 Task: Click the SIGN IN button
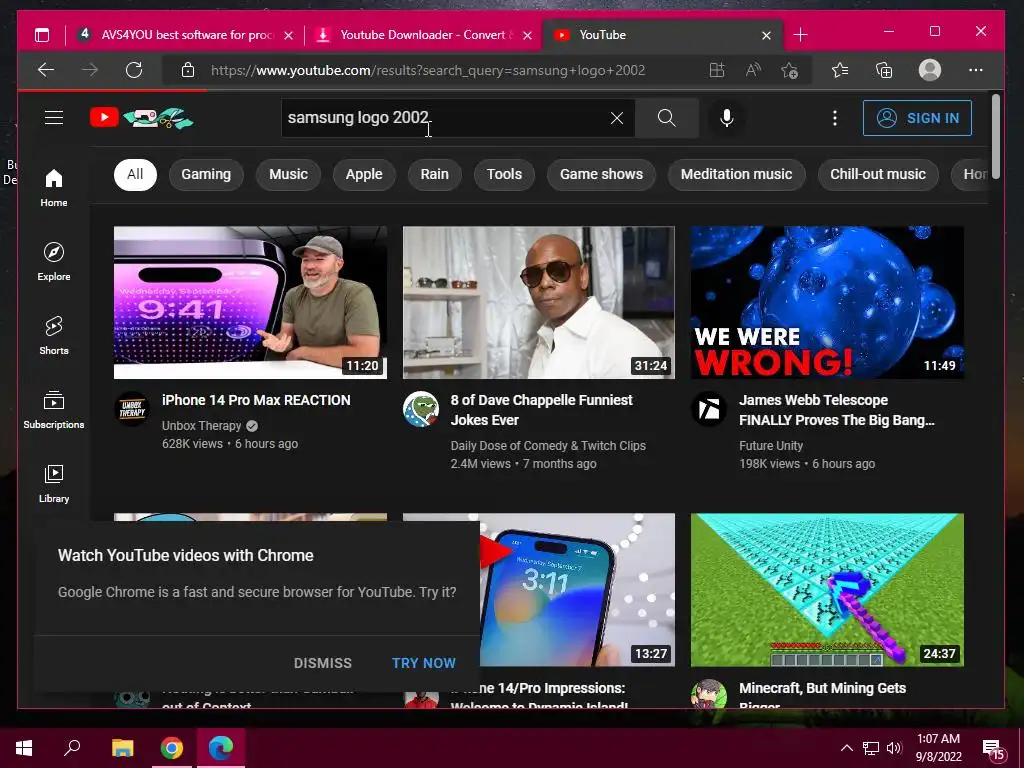click(x=917, y=118)
